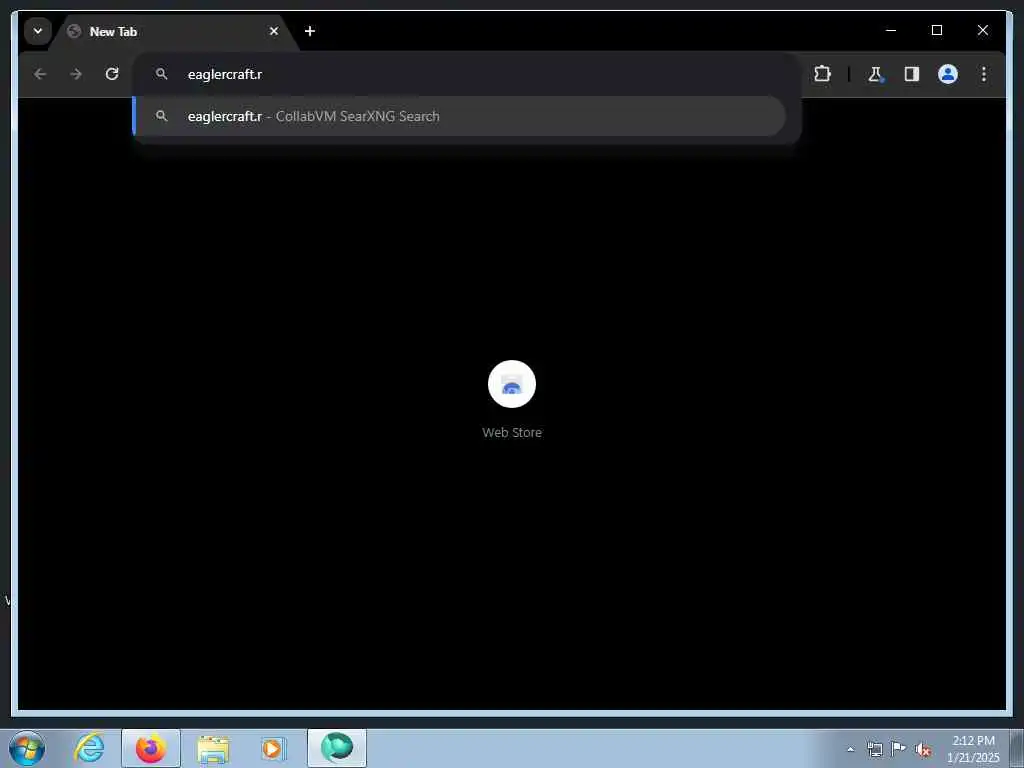Image resolution: width=1024 pixels, height=768 pixels.
Task: Click the Web Store label
Action: (x=512, y=432)
